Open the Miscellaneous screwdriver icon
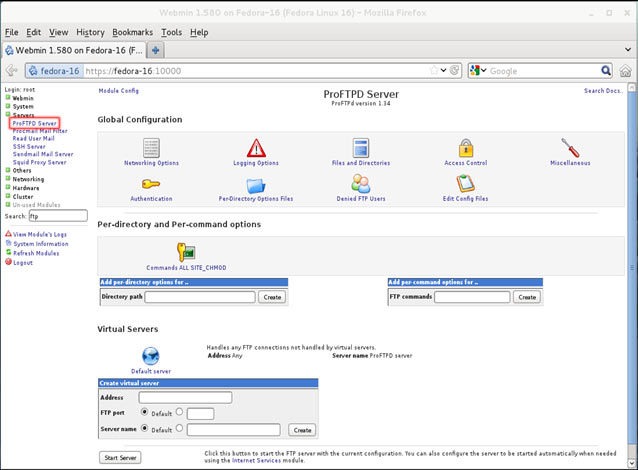Viewport: 638px width, 470px height. click(x=570, y=148)
